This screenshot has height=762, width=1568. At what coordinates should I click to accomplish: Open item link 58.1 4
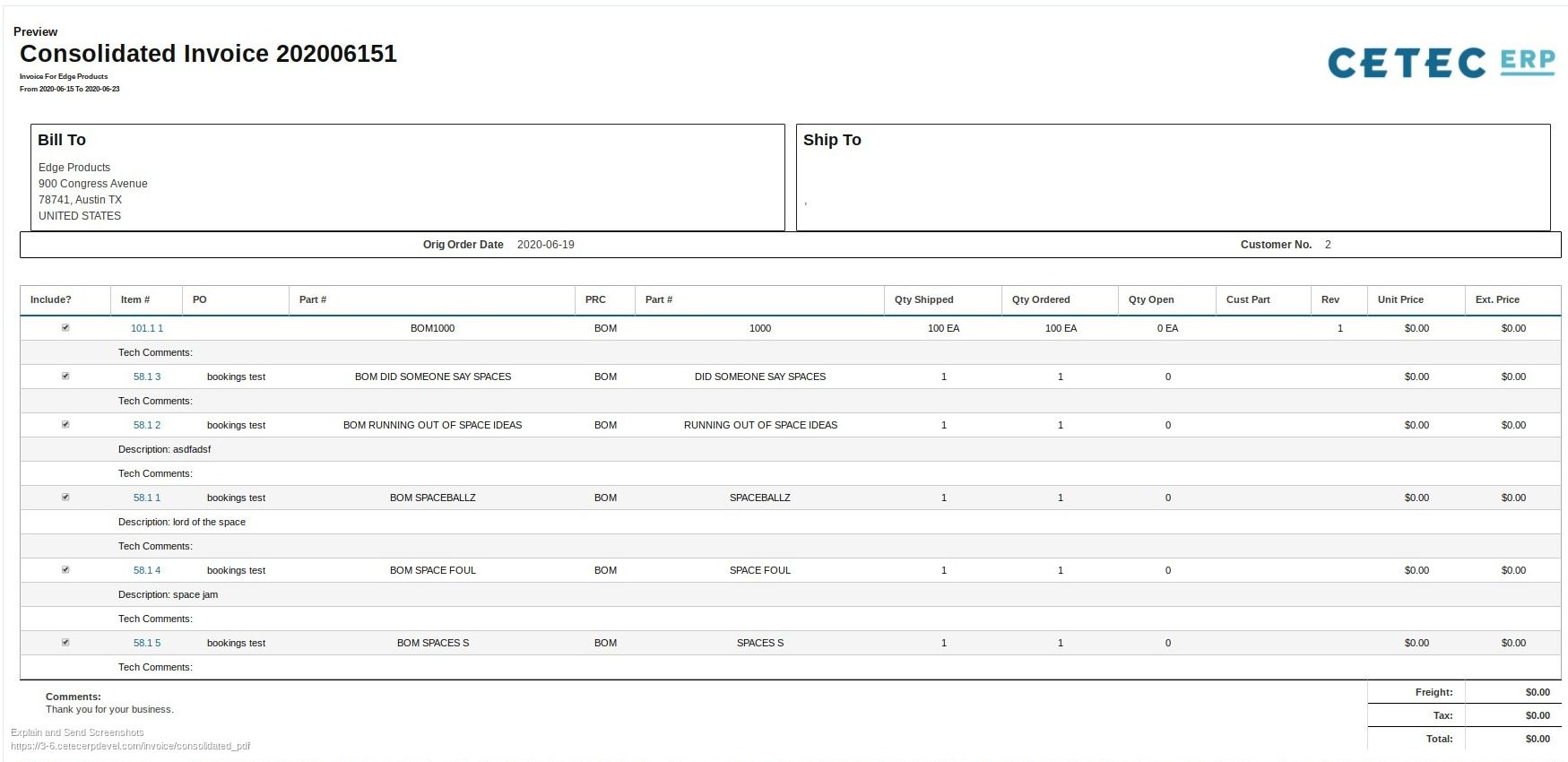(x=147, y=571)
